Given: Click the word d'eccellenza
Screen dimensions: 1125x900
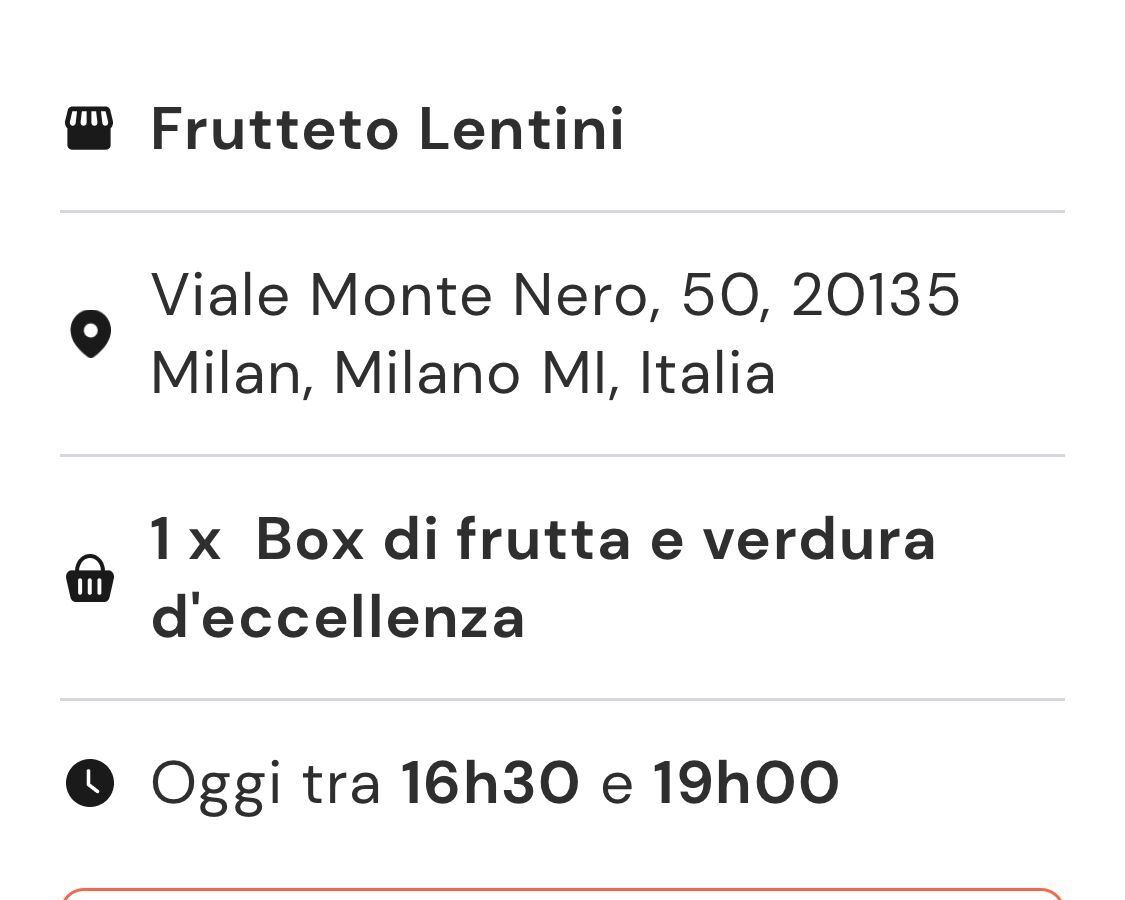Looking at the screenshot, I should [338, 617].
